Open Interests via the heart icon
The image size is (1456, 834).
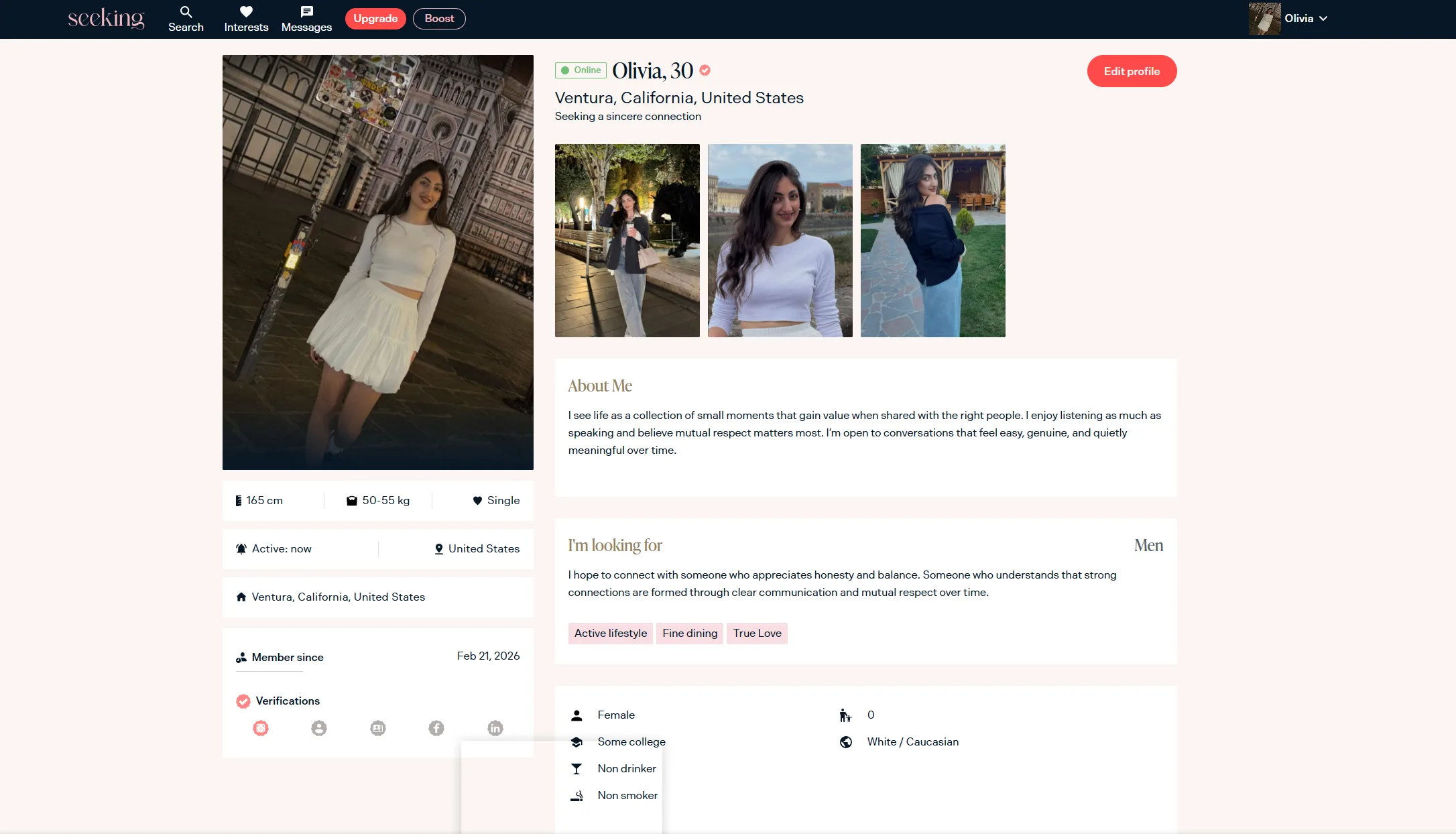point(246,12)
